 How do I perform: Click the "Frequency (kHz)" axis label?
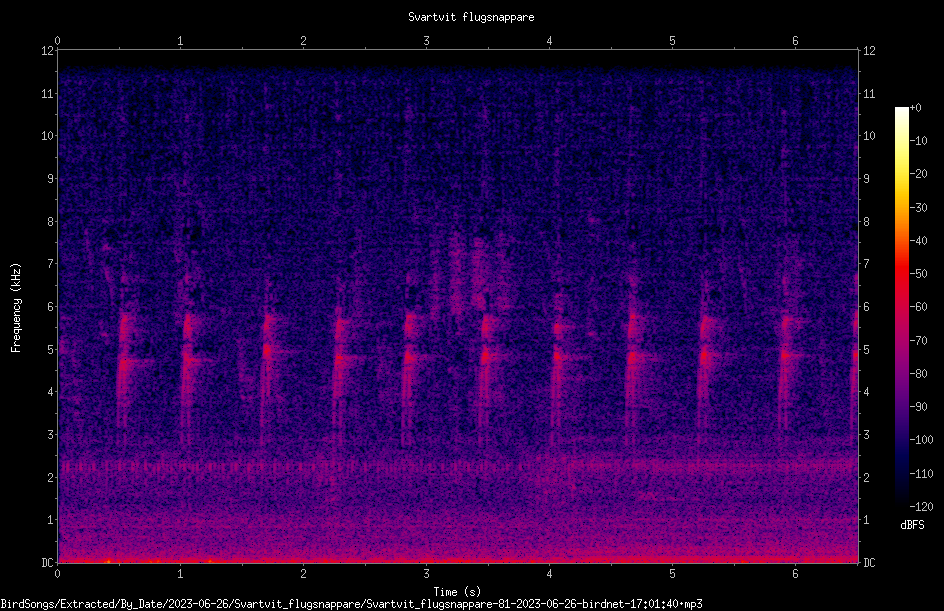(16, 308)
